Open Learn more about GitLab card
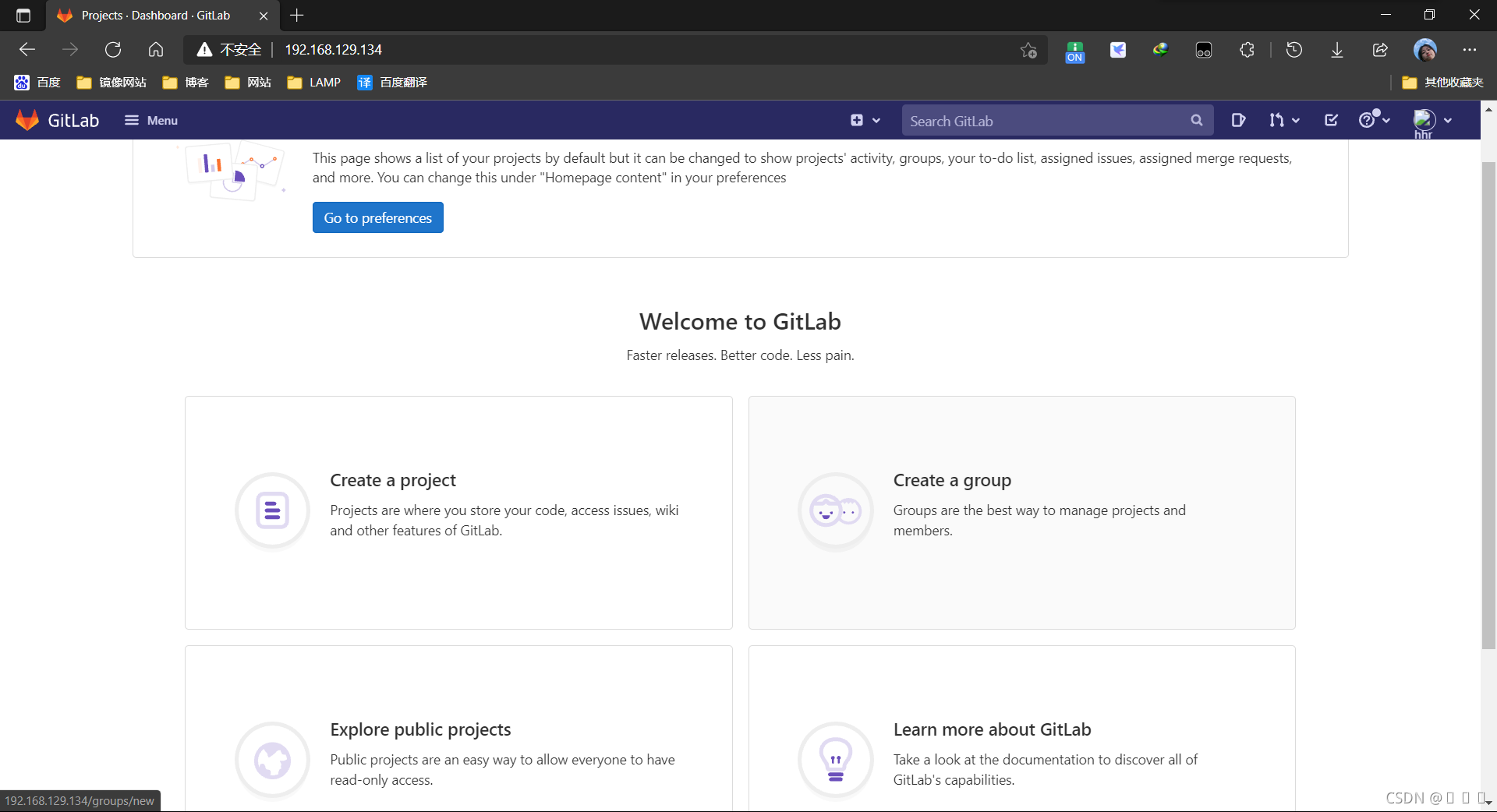1497x812 pixels. click(1022, 729)
